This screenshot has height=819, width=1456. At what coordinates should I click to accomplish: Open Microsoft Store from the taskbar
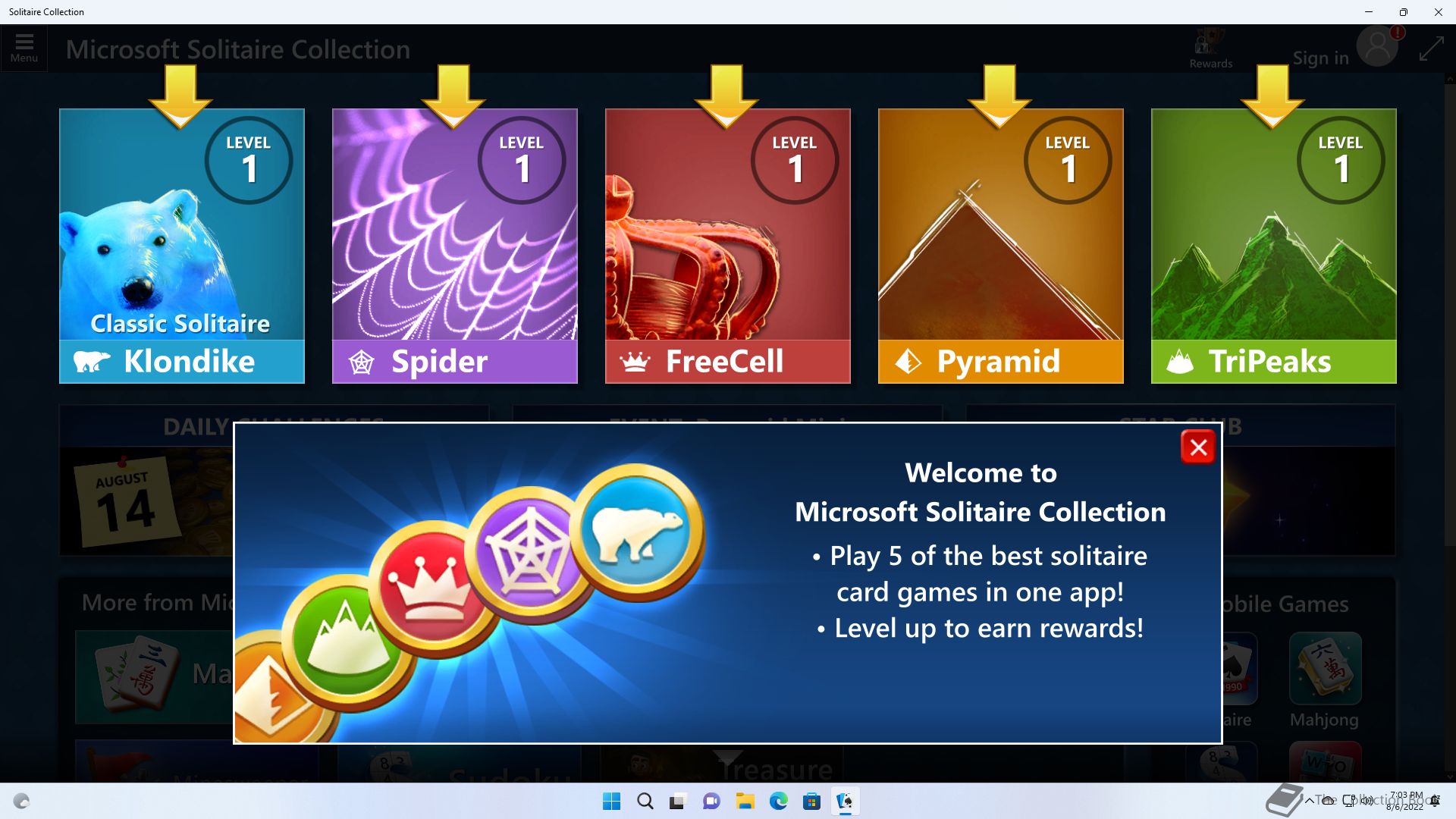[811, 802]
